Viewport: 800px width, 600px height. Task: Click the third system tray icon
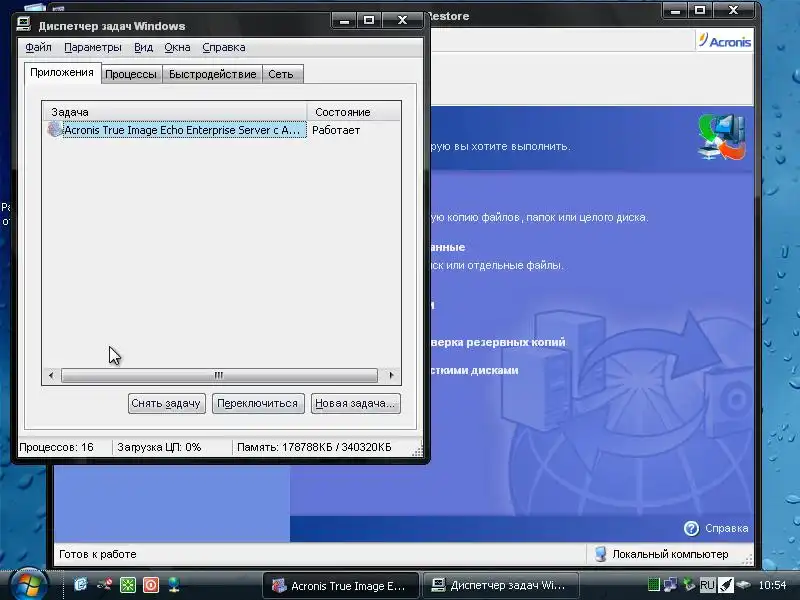pos(689,585)
